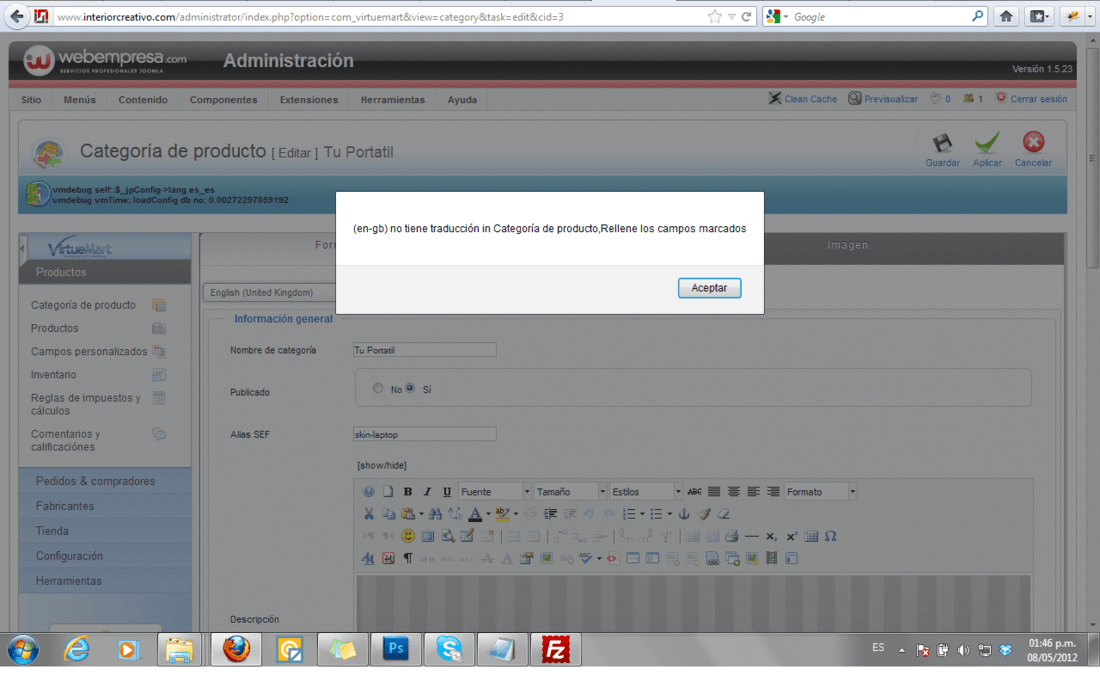Image resolution: width=1100 pixels, height=688 pixels.
Task: Open the Extensiones menu
Action: tap(309, 100)
